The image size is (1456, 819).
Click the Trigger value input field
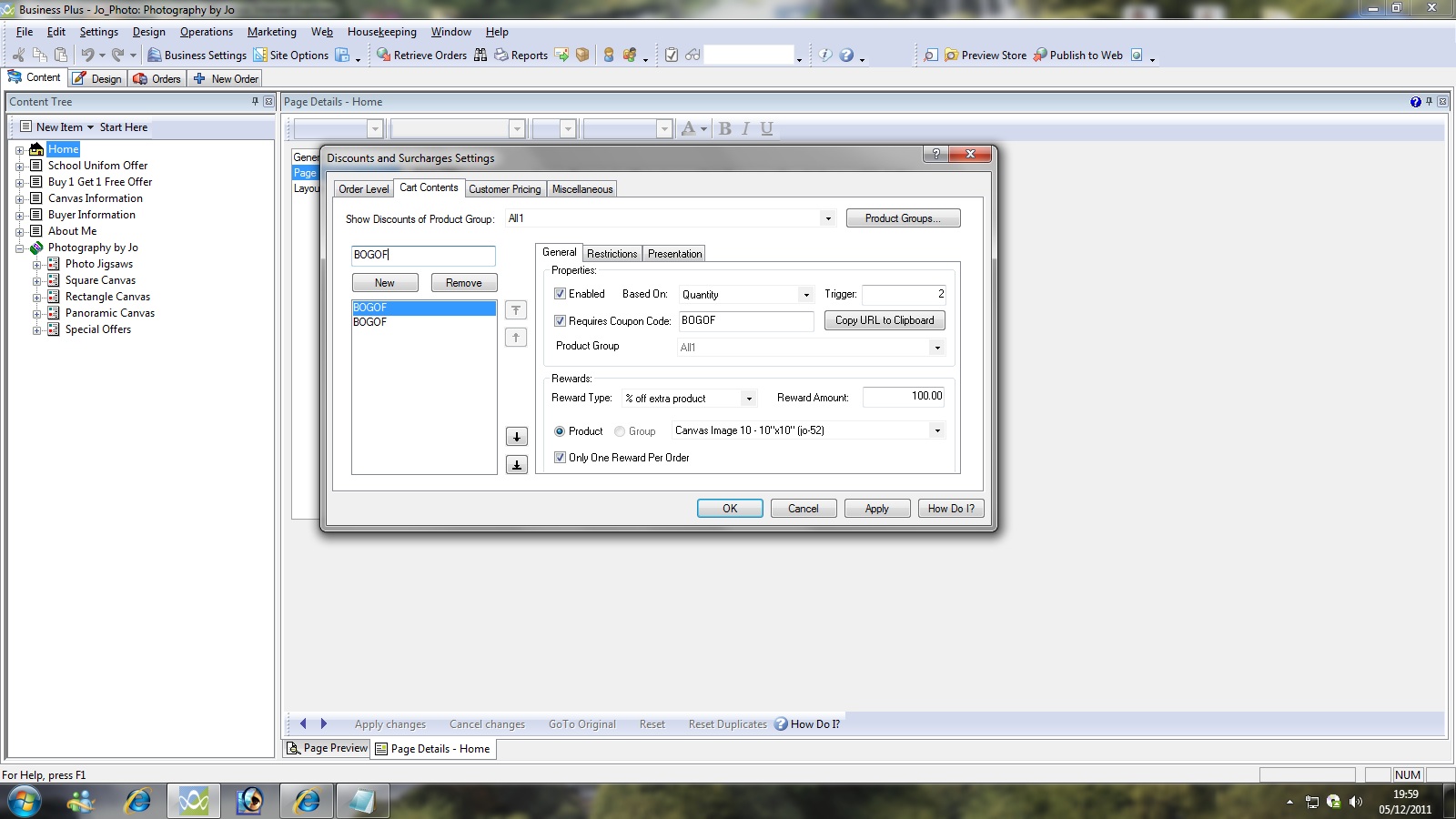click(903, 294)
